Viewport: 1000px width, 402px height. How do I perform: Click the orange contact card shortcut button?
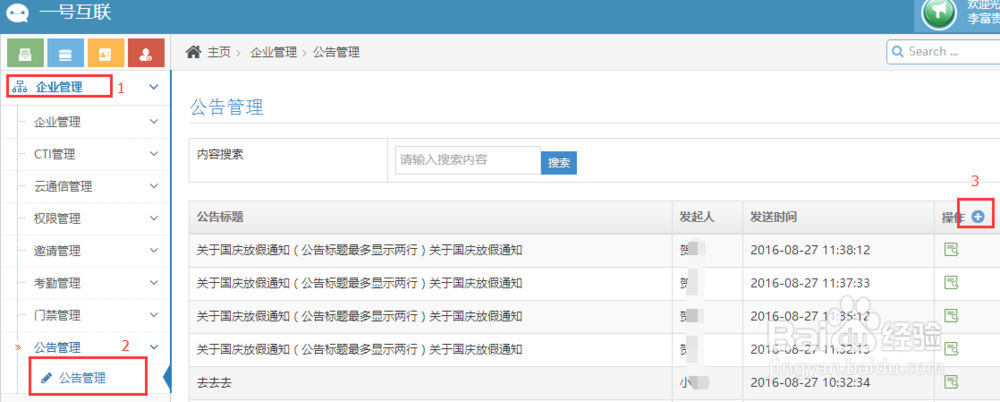106,54
